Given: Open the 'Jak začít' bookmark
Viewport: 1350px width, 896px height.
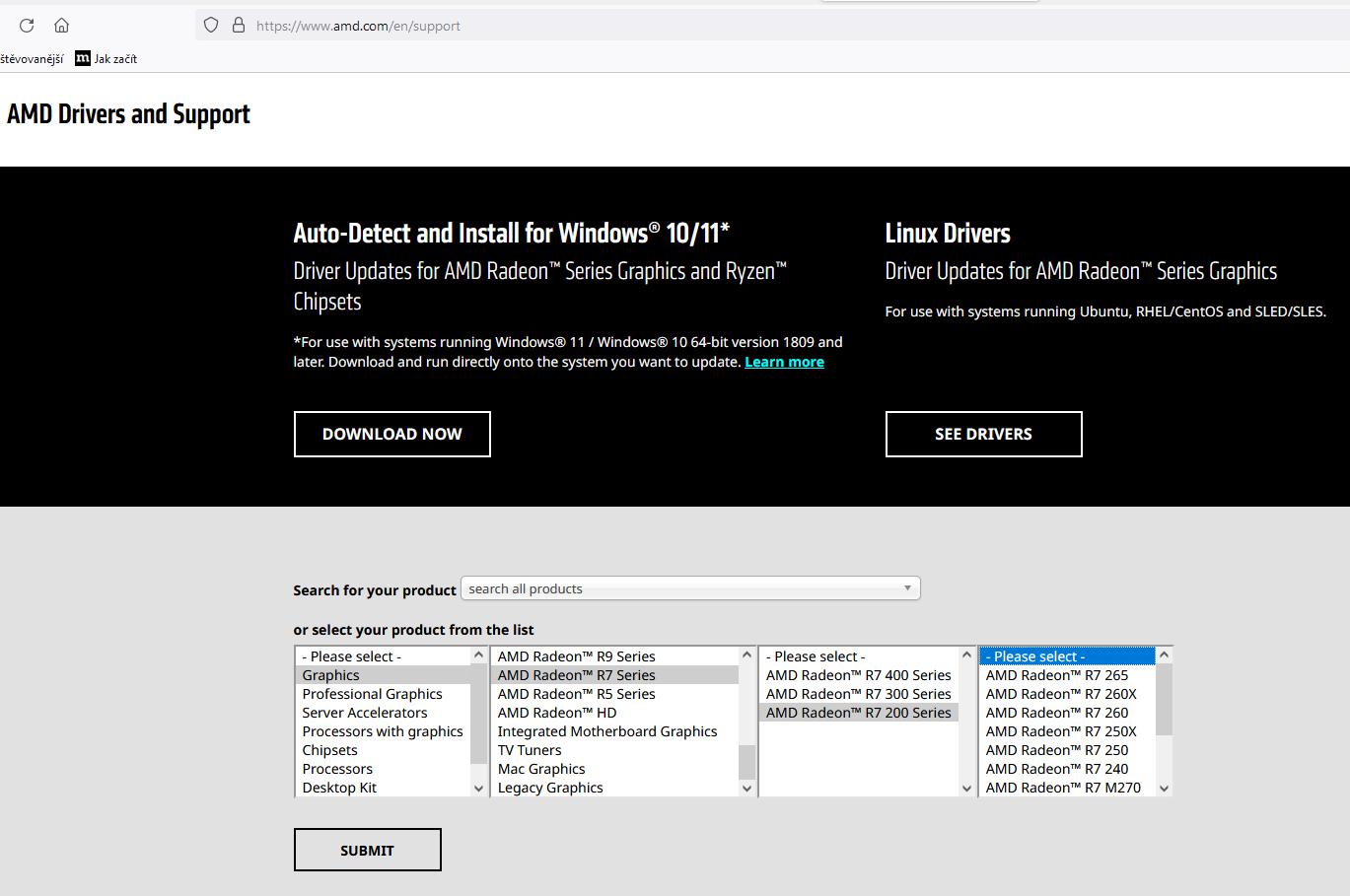Looking at the screenshot, I should tap(107, 59).
